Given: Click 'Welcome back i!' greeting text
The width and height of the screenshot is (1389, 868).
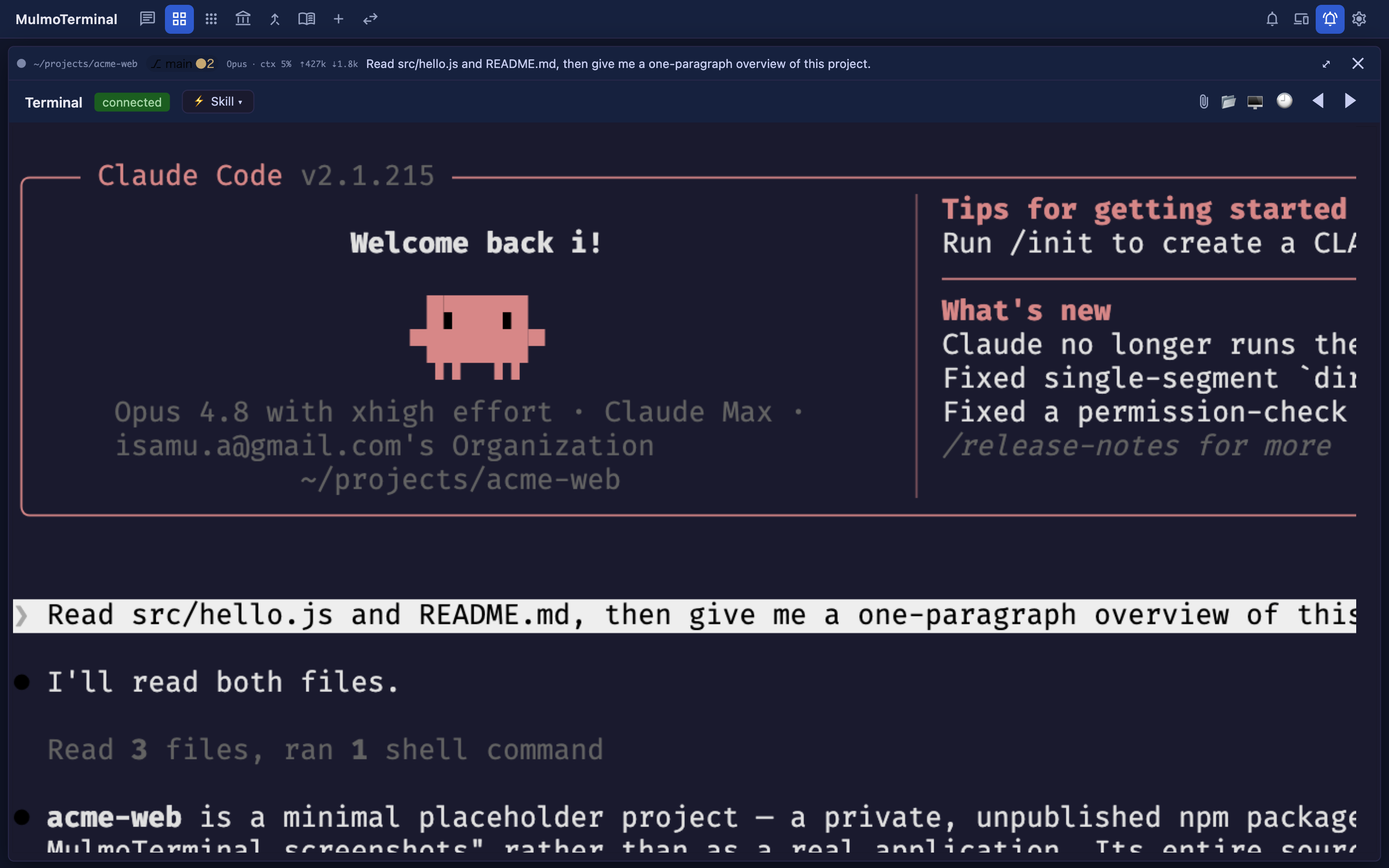Looking at the screenshot, I should coord(477,243).
